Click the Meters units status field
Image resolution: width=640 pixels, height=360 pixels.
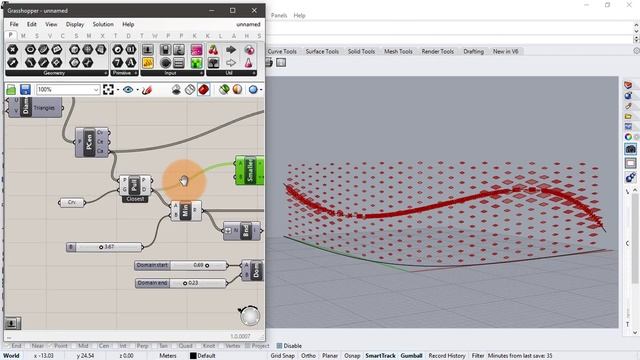[x=168, y=356]
